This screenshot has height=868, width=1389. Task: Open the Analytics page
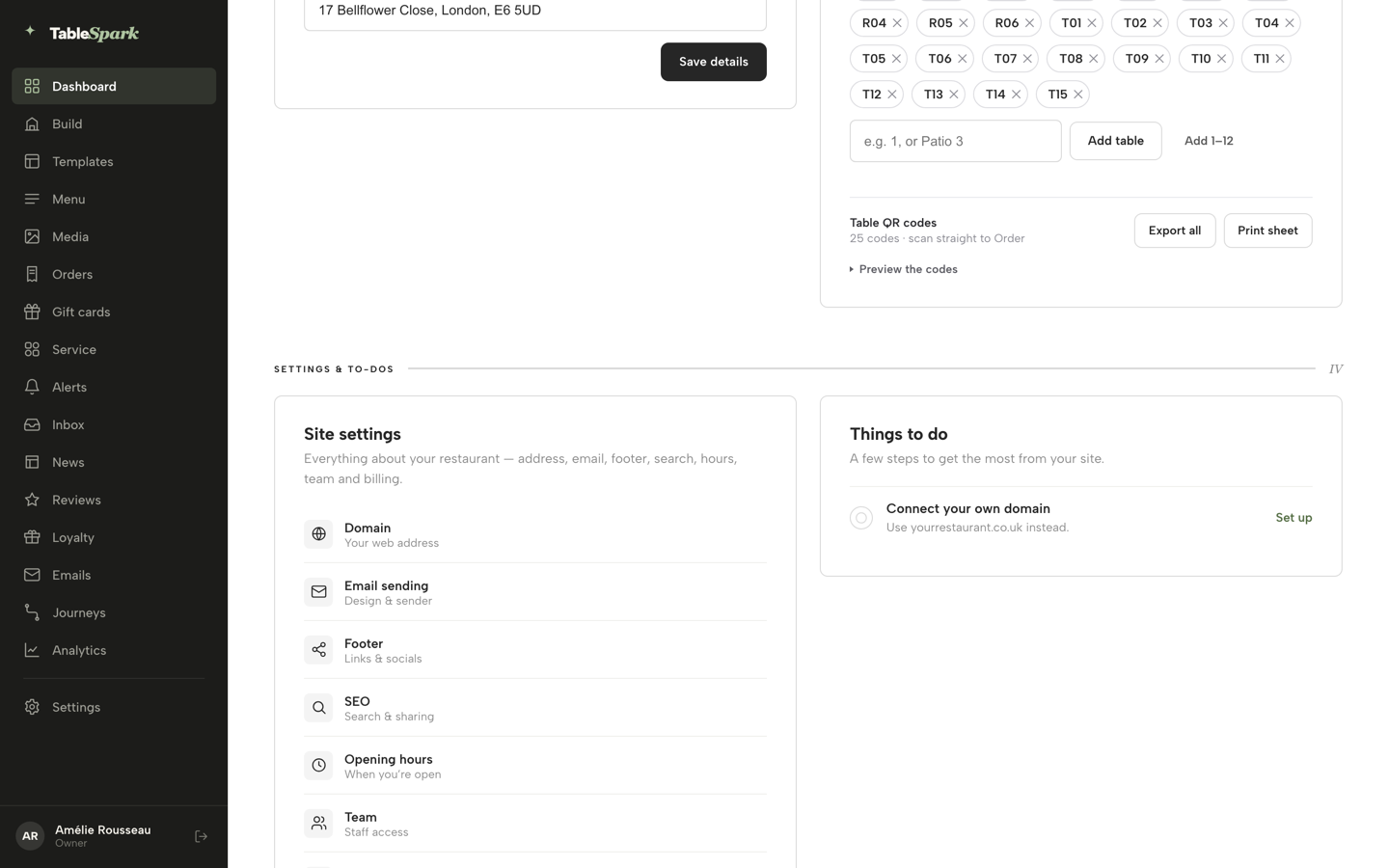(114, 650)
